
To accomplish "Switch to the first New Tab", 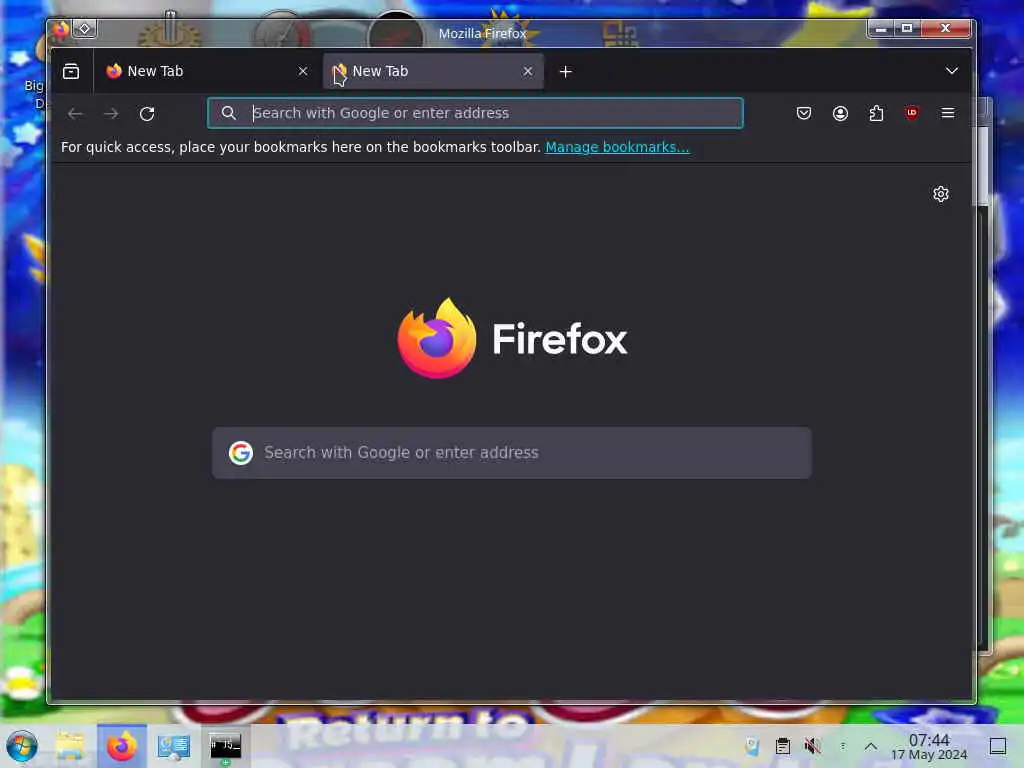I will point(206,71).
